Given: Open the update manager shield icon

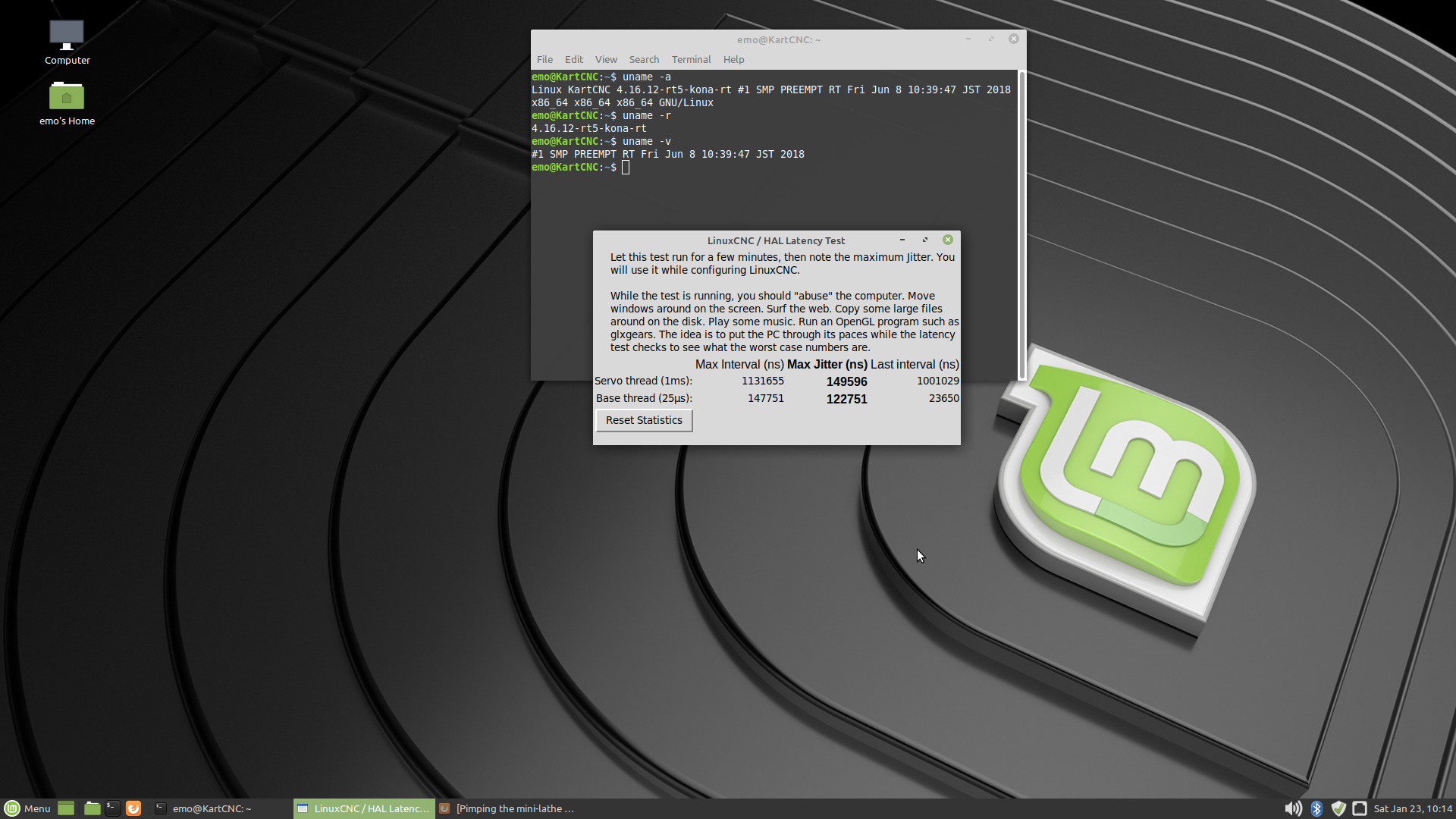Looking at the screenshot, I should pos(1338,808).
